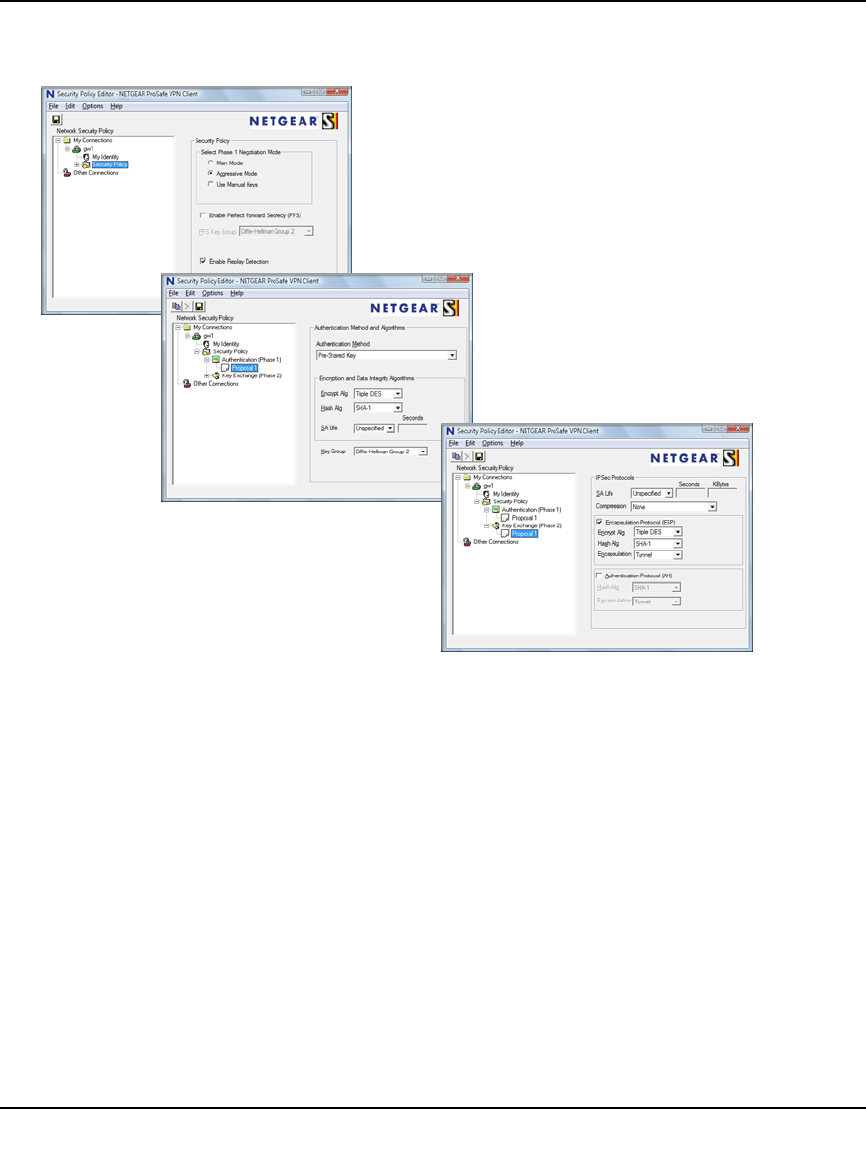866x1171 pixels.
Task: Open Help menu in the IPSec Protocols window
Action: point(517,443)
